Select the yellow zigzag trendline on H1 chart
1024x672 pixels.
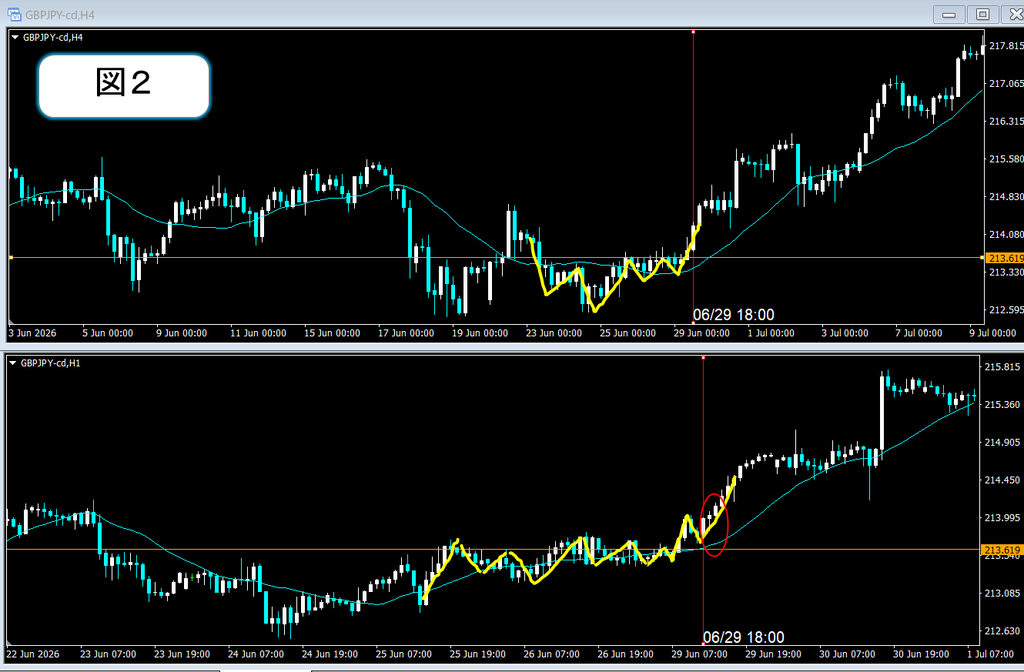579,538
